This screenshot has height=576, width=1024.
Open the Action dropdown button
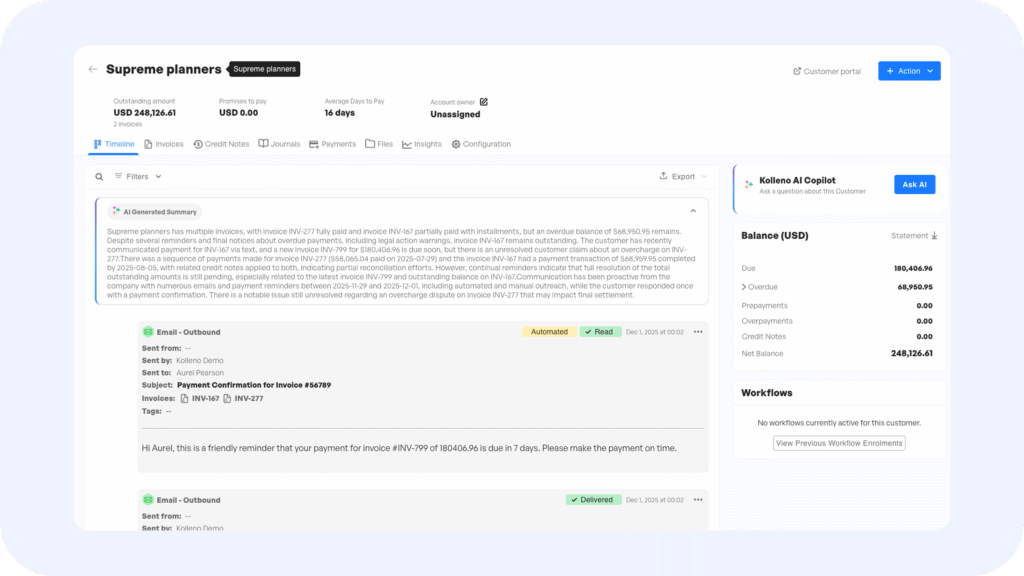(909, 71)
